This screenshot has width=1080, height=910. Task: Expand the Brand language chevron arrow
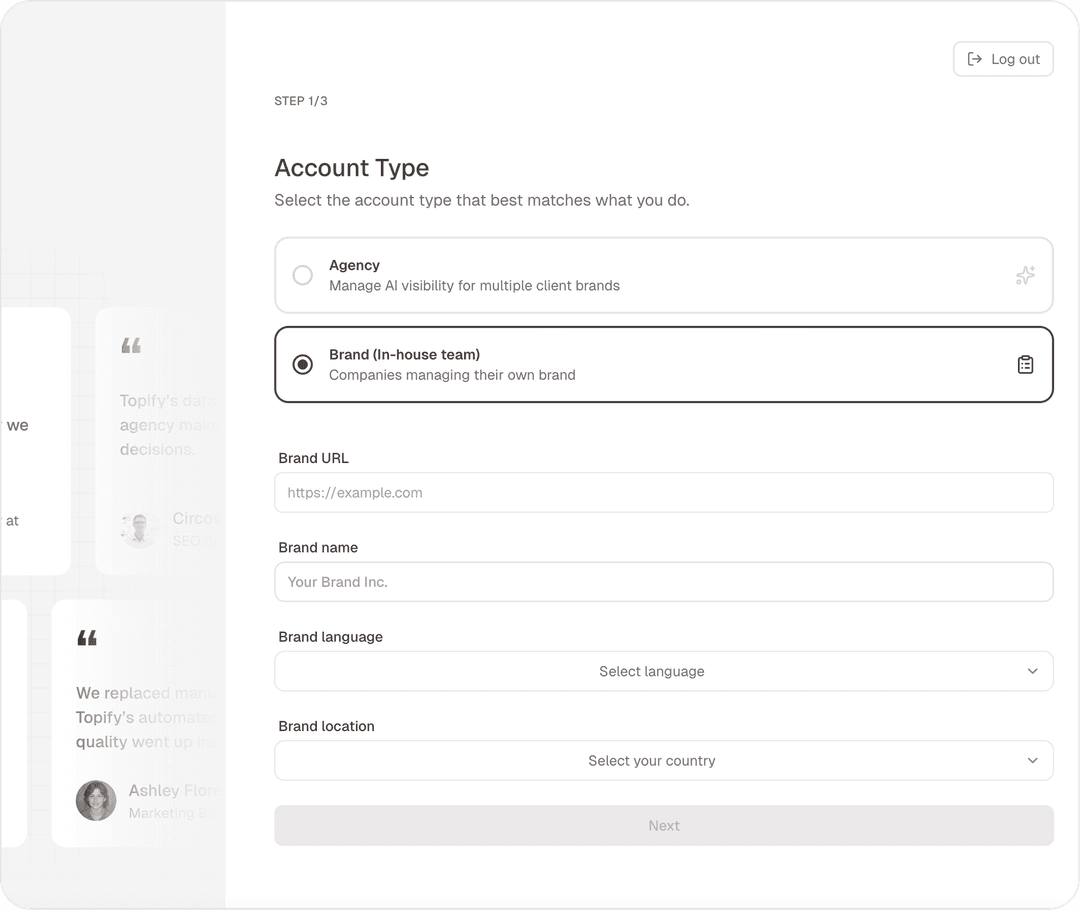pyautogui.click(x=1032, y=672)
